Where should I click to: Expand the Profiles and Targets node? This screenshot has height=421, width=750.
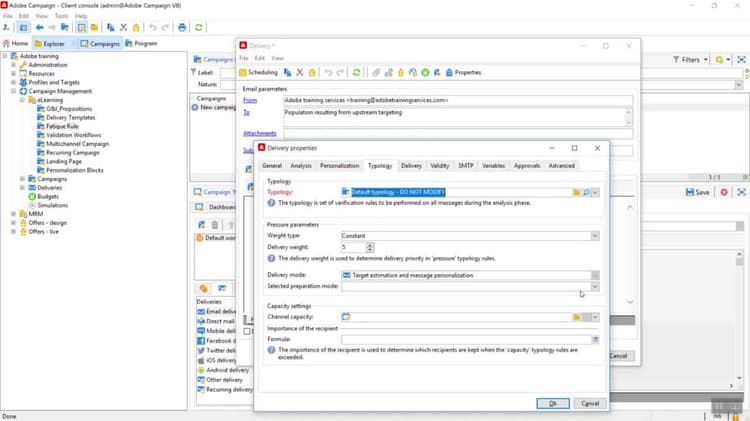click(x=13, y=83)
